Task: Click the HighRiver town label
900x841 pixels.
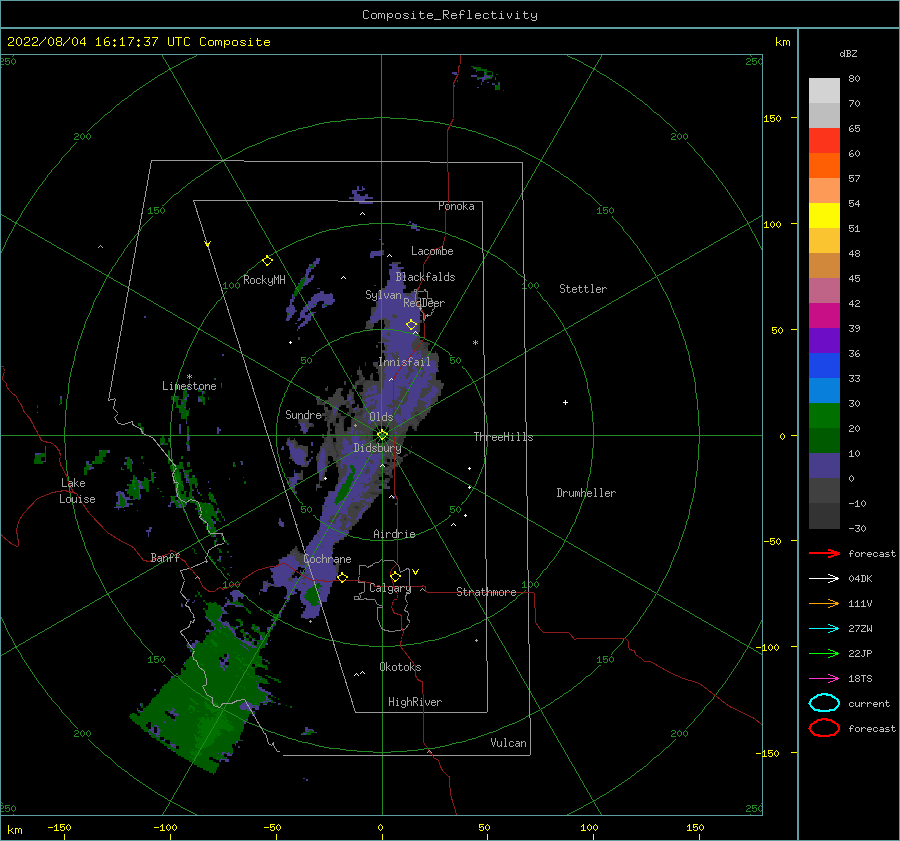Action: click(415, 702)
